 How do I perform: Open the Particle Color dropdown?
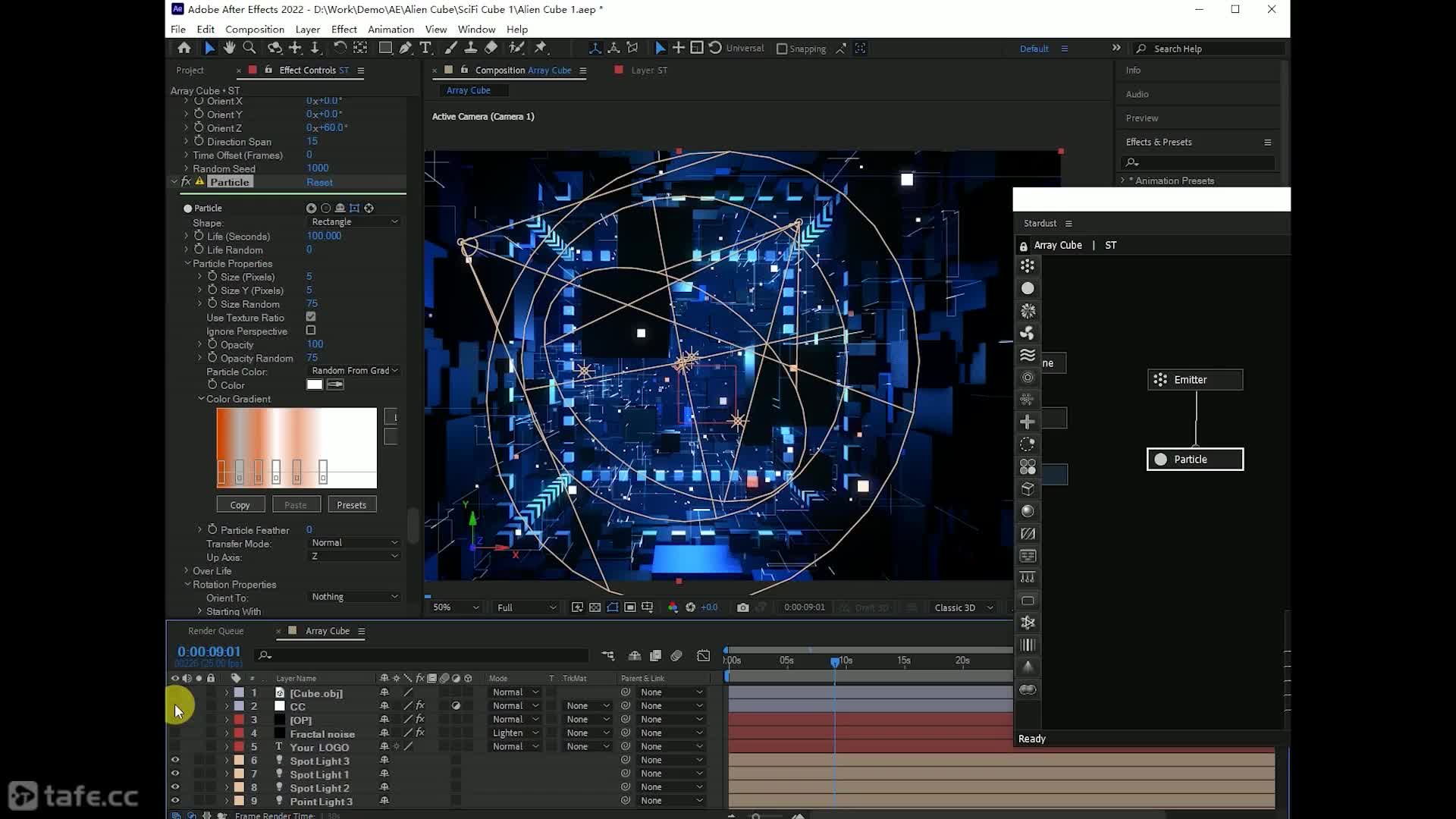pos(354,371)
